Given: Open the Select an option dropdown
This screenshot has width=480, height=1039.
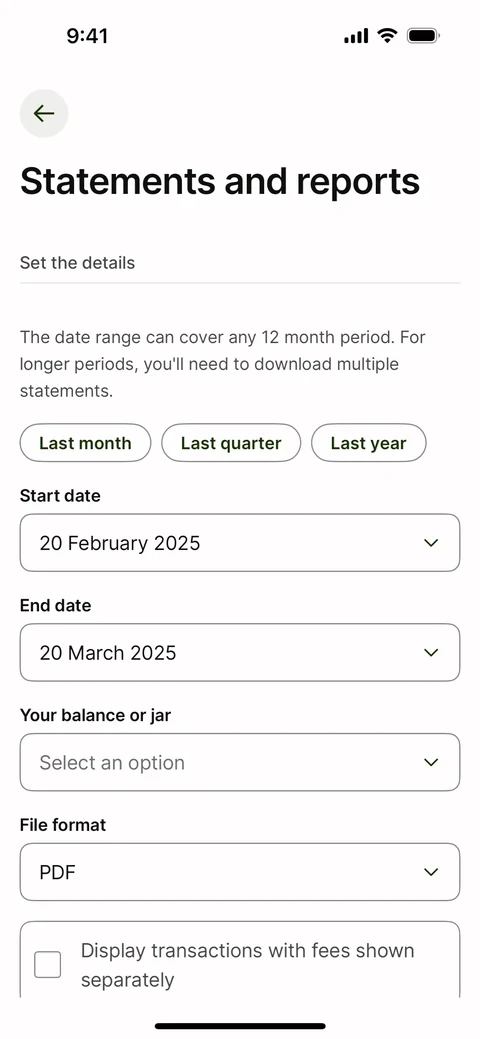Looking at the screenshot, I should click(x=240, y=762).
